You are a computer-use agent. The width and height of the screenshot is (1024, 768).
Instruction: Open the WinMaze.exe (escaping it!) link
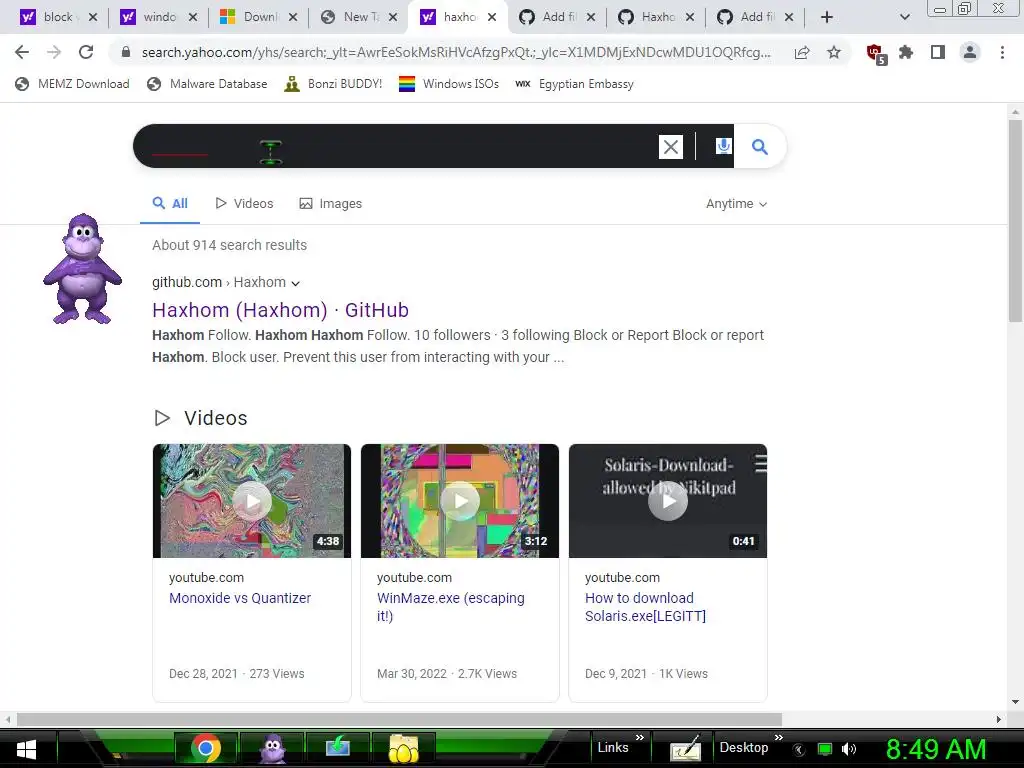point(451,607)
